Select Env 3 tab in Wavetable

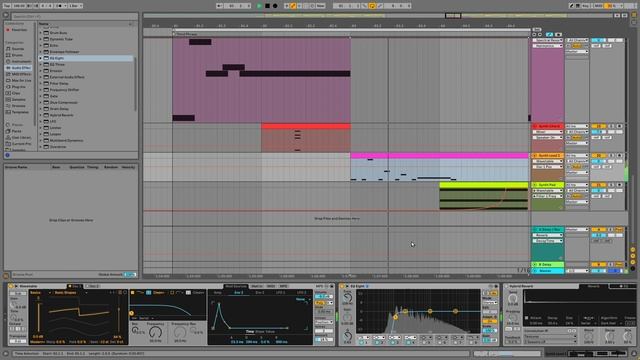259,293
